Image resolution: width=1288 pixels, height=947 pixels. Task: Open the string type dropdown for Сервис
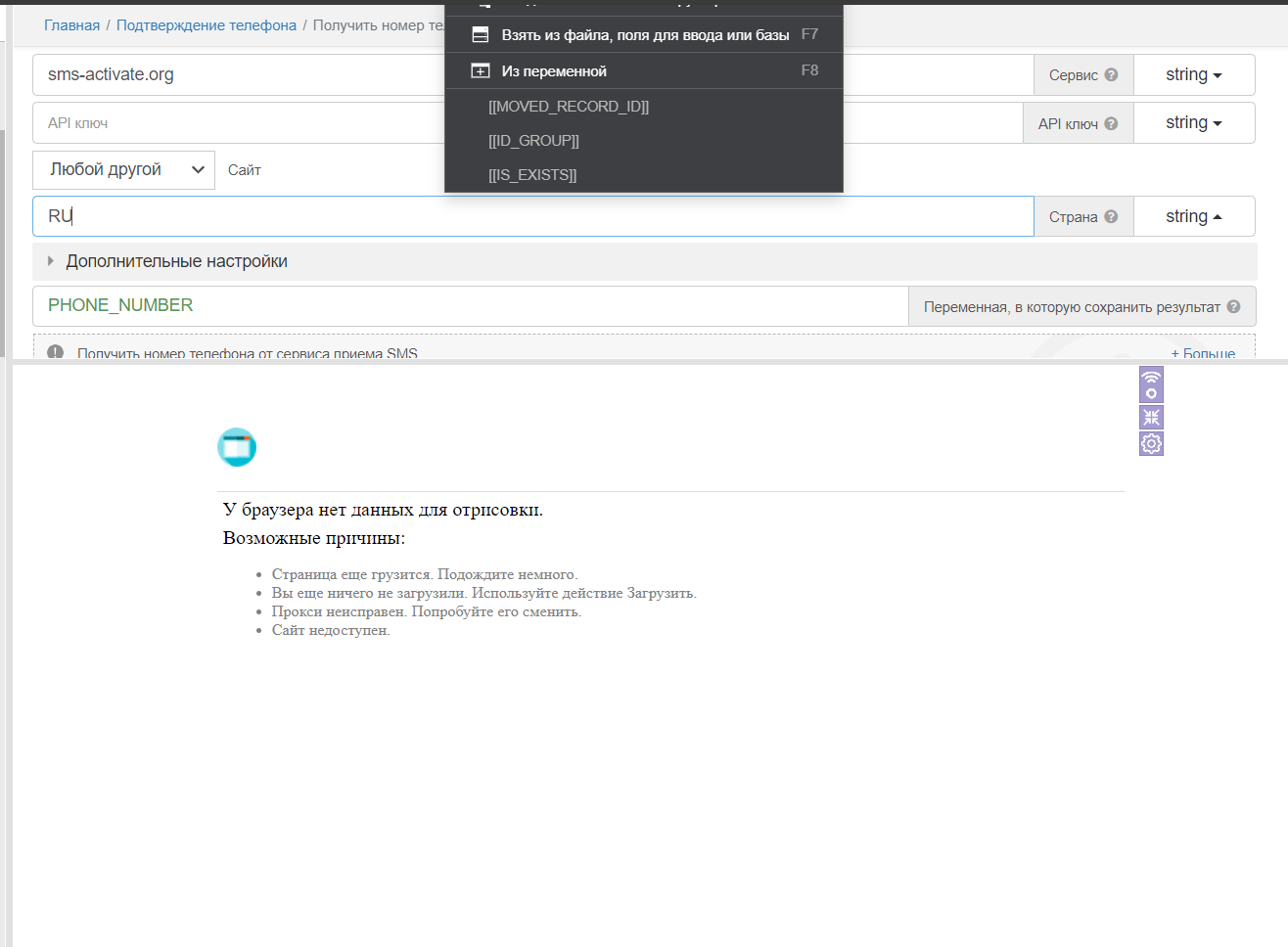[1193, 75]
